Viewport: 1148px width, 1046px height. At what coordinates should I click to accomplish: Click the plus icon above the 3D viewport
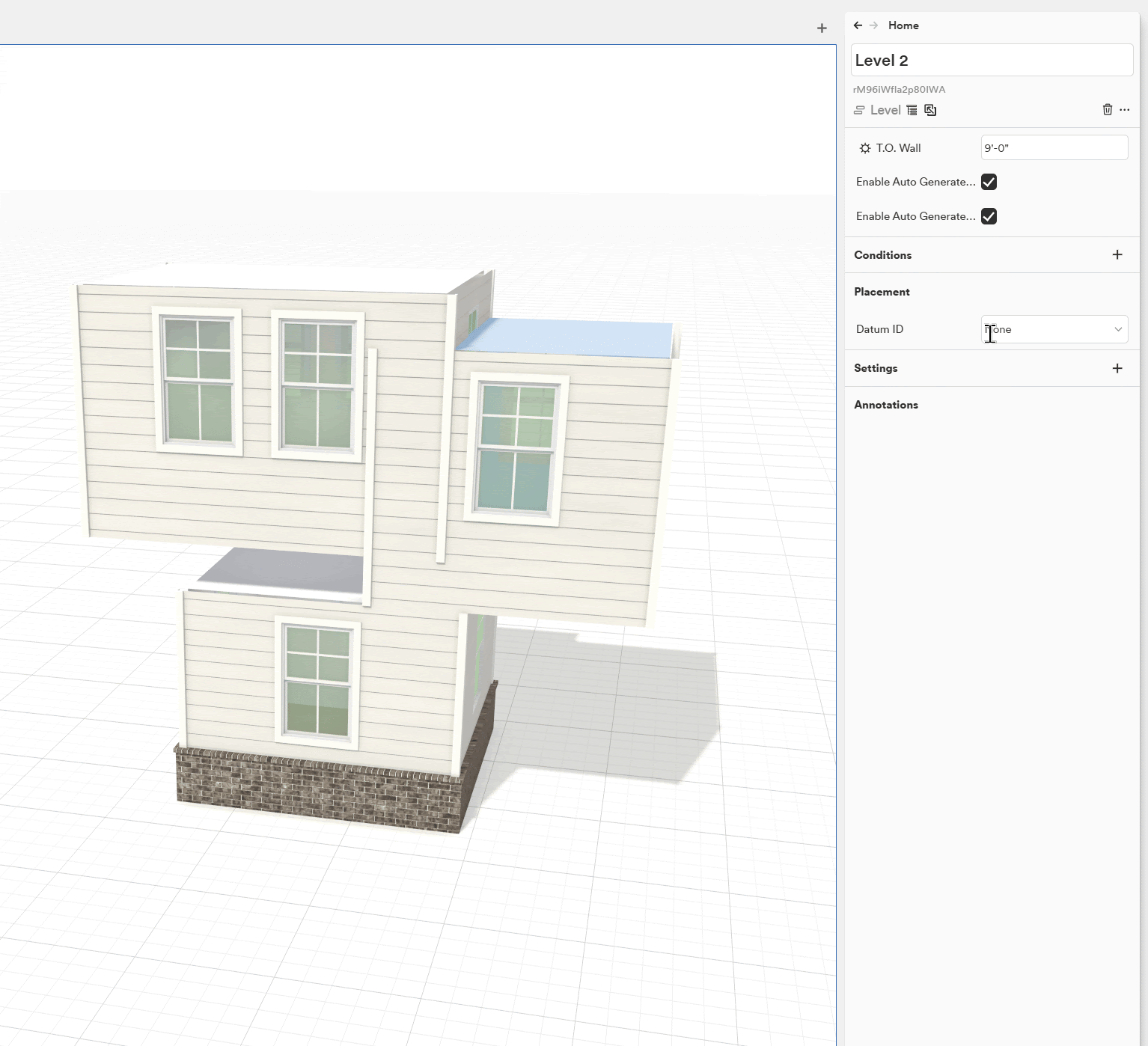coord(822,28)
